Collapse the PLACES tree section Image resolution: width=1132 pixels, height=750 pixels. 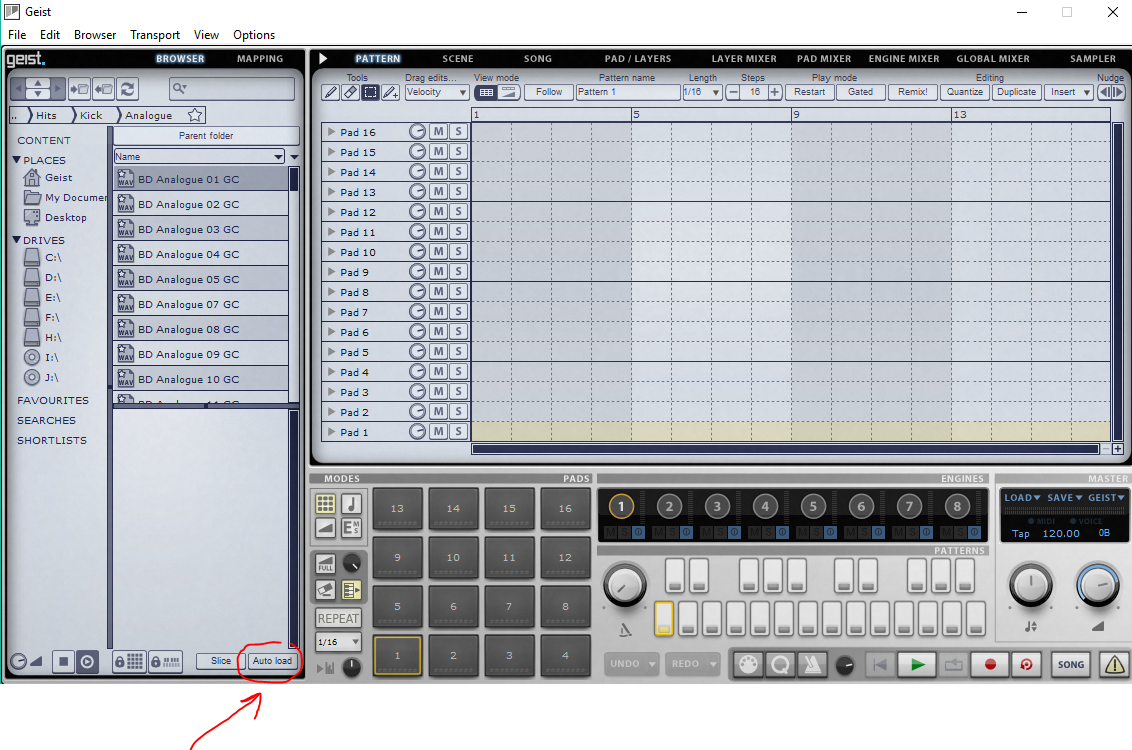click(17, 160)
